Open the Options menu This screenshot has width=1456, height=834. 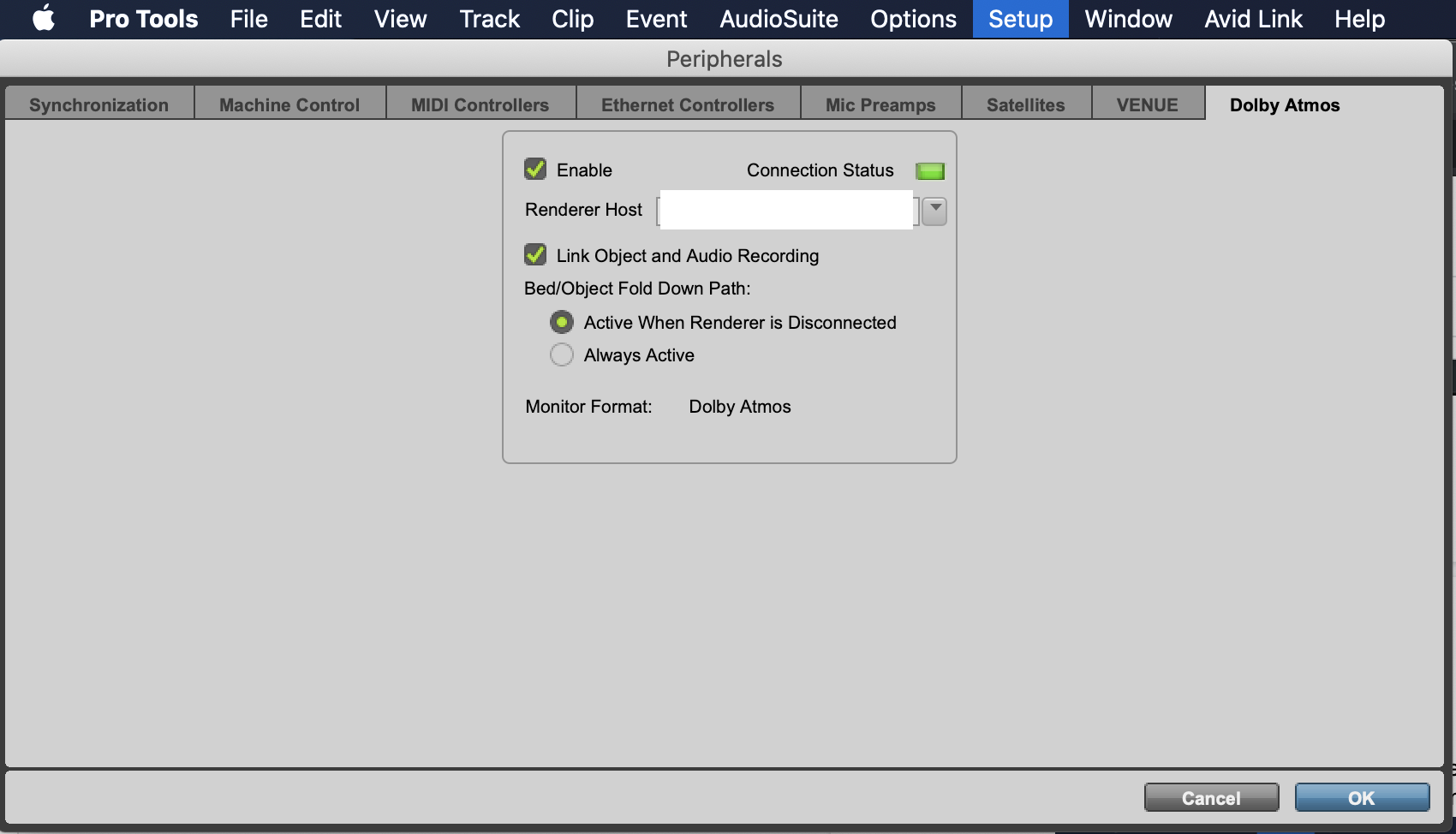914,19
